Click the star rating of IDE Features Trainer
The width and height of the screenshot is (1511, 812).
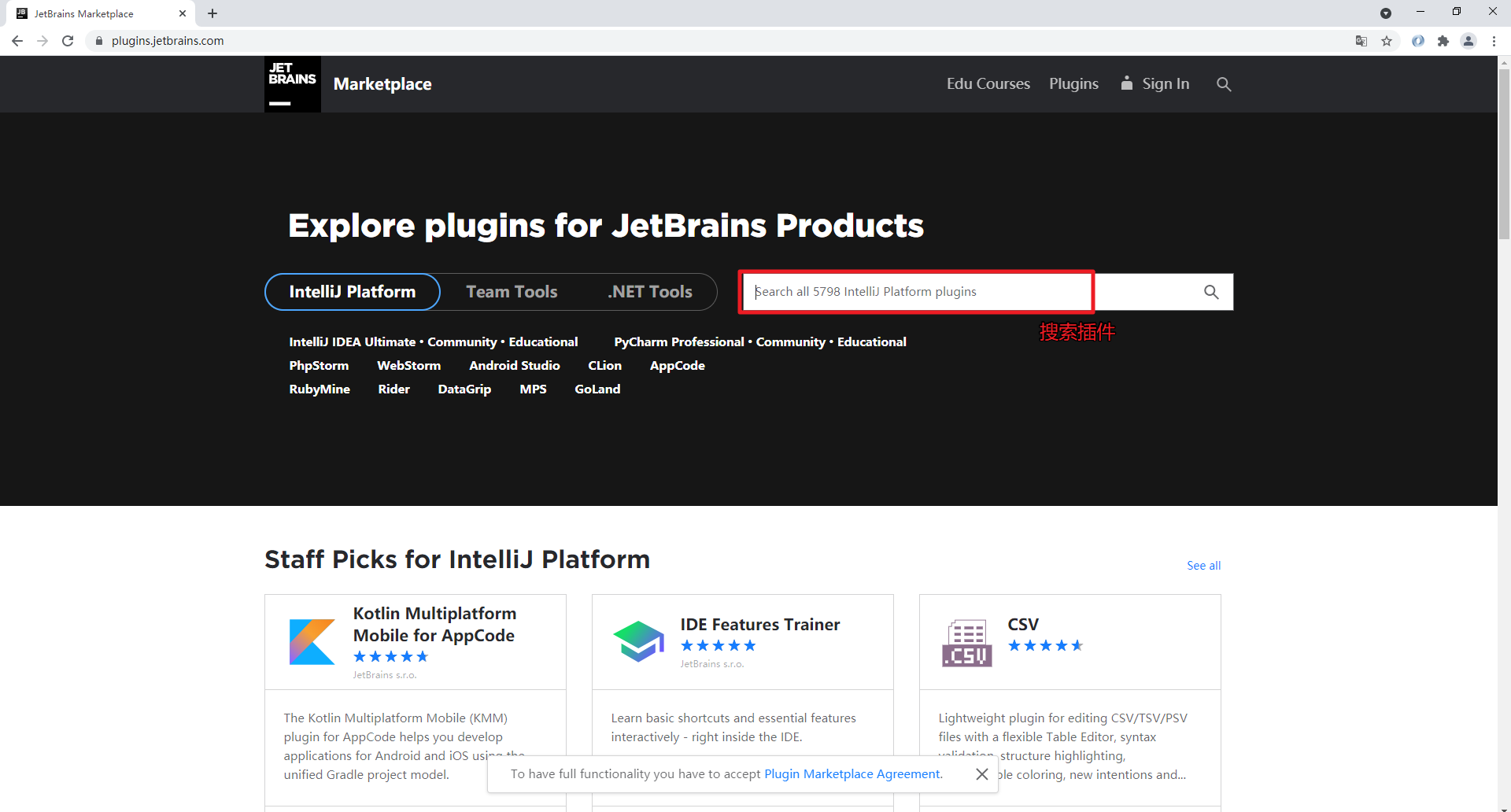719,646
